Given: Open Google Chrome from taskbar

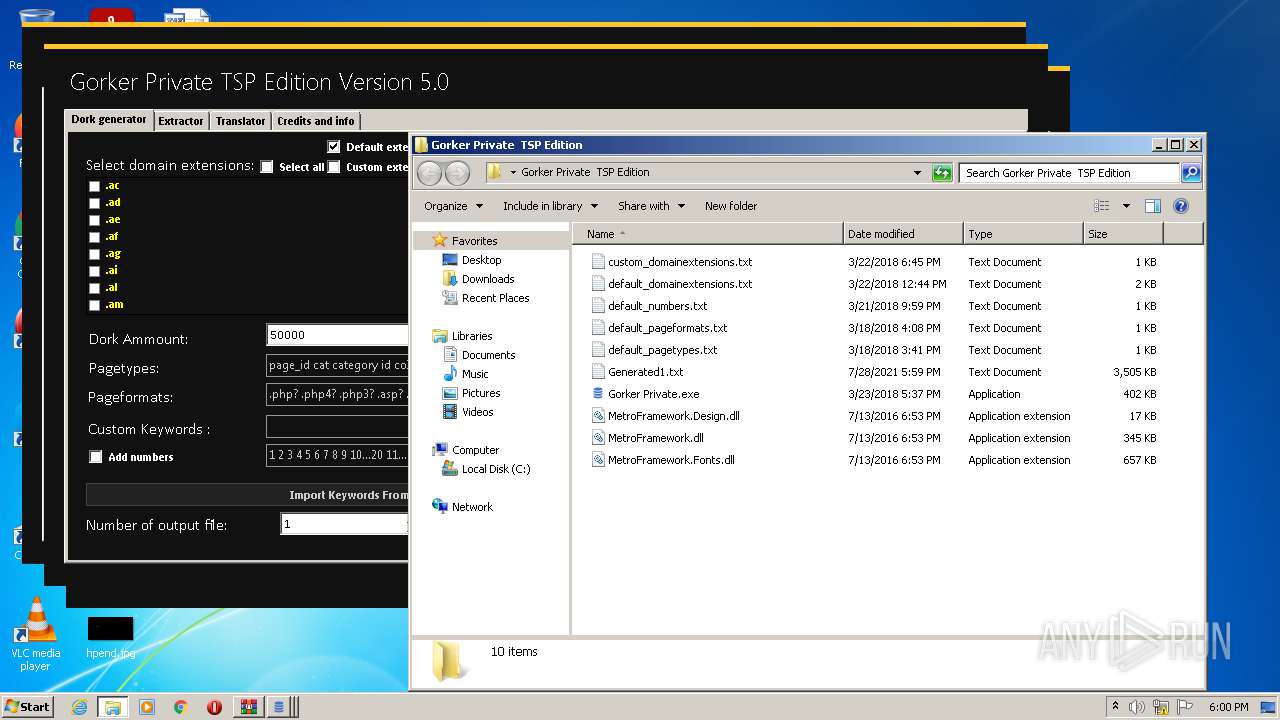Looking at the screenshot, I should (180, 707).
